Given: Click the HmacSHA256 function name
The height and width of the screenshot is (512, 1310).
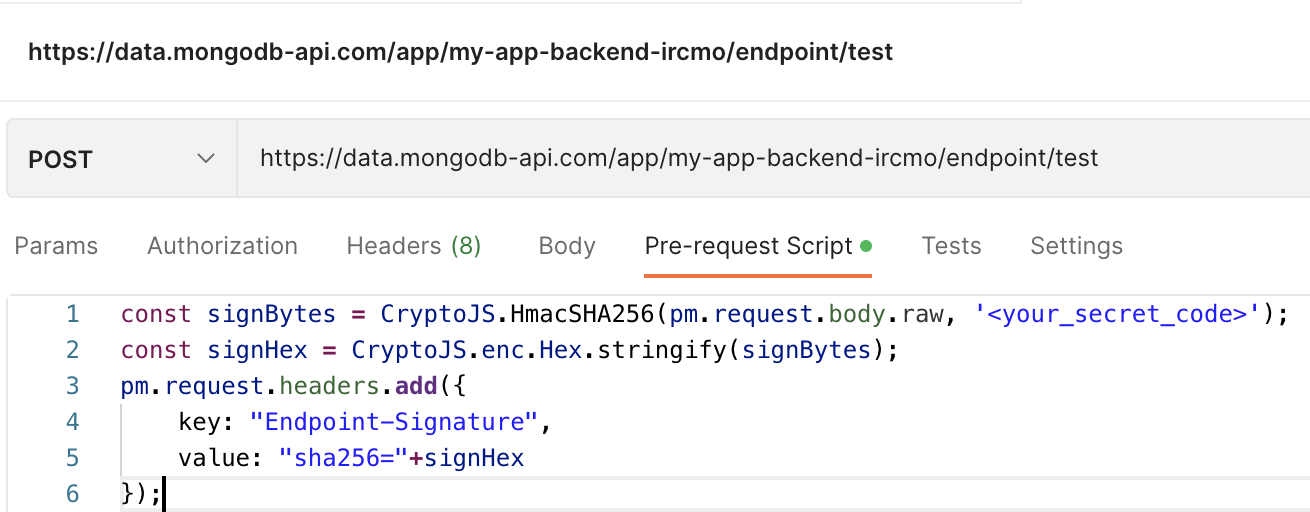Looking at the screenshot, I should [583, 314].
